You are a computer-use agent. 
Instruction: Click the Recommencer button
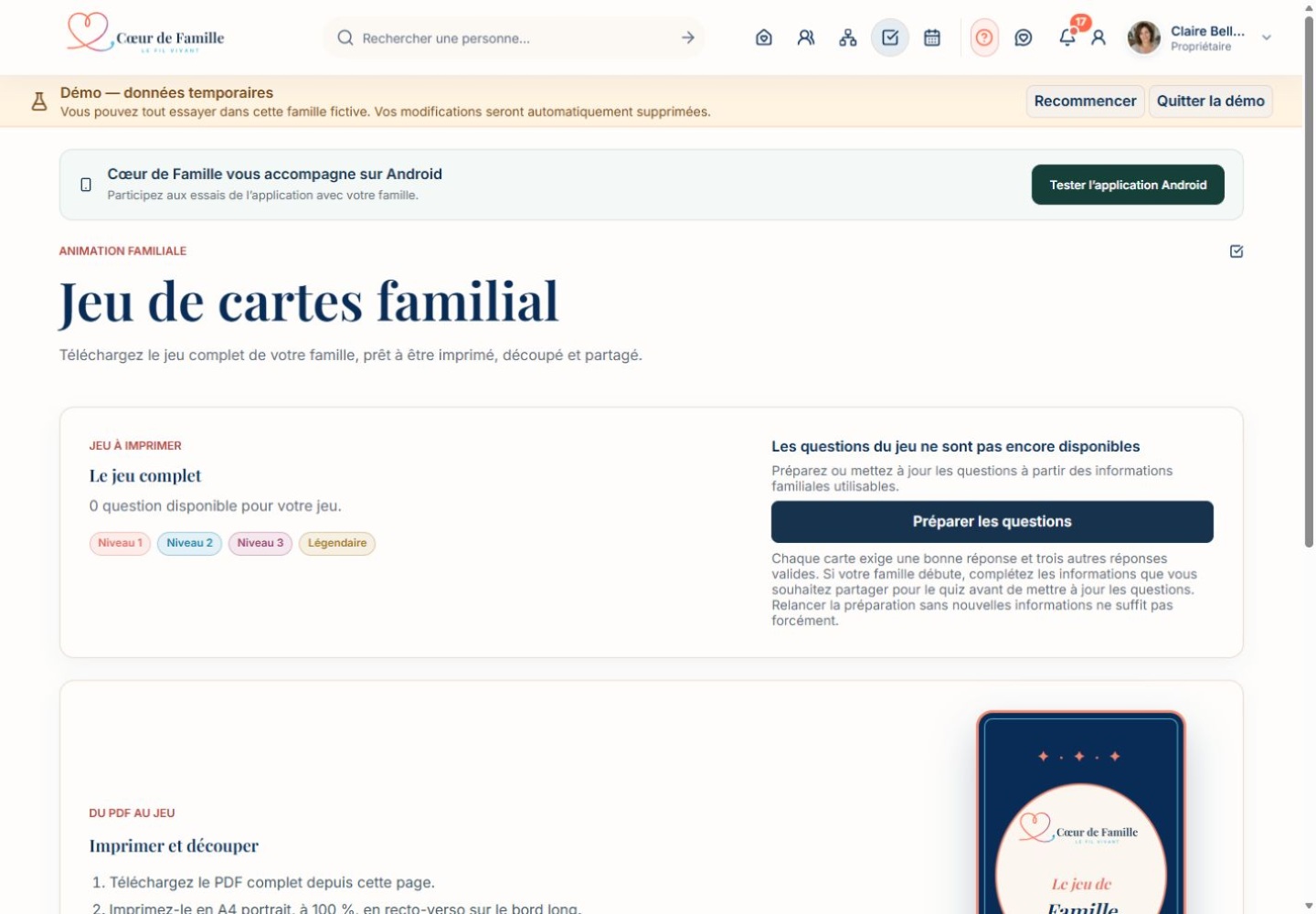[1085, 101]
